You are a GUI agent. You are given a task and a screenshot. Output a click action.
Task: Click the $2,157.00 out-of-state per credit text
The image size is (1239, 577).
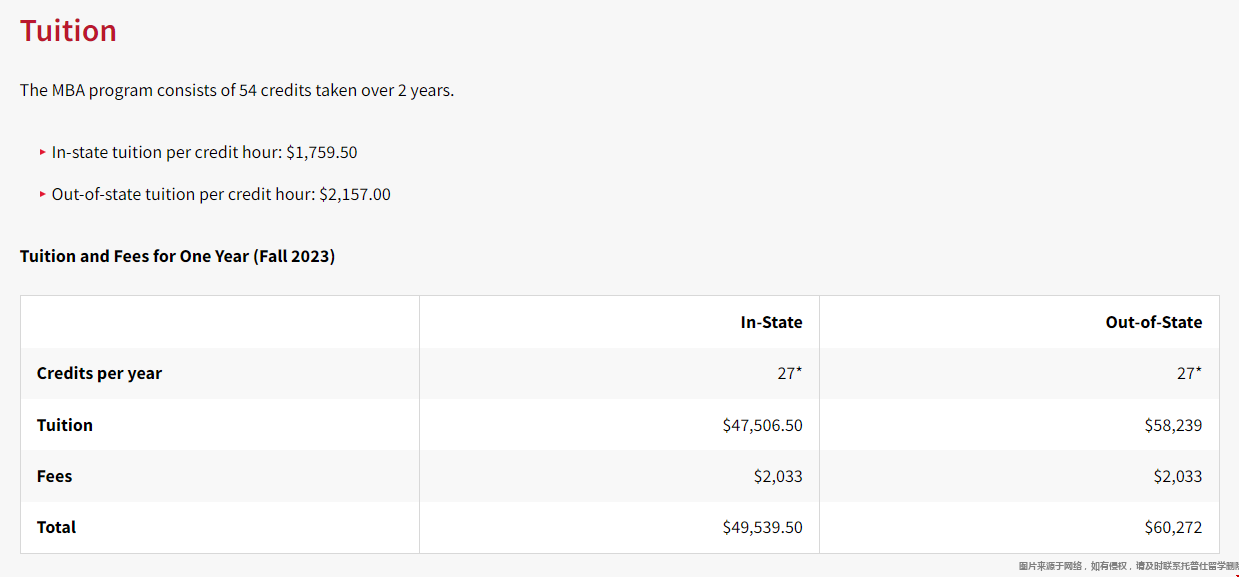tap(355, 194)
